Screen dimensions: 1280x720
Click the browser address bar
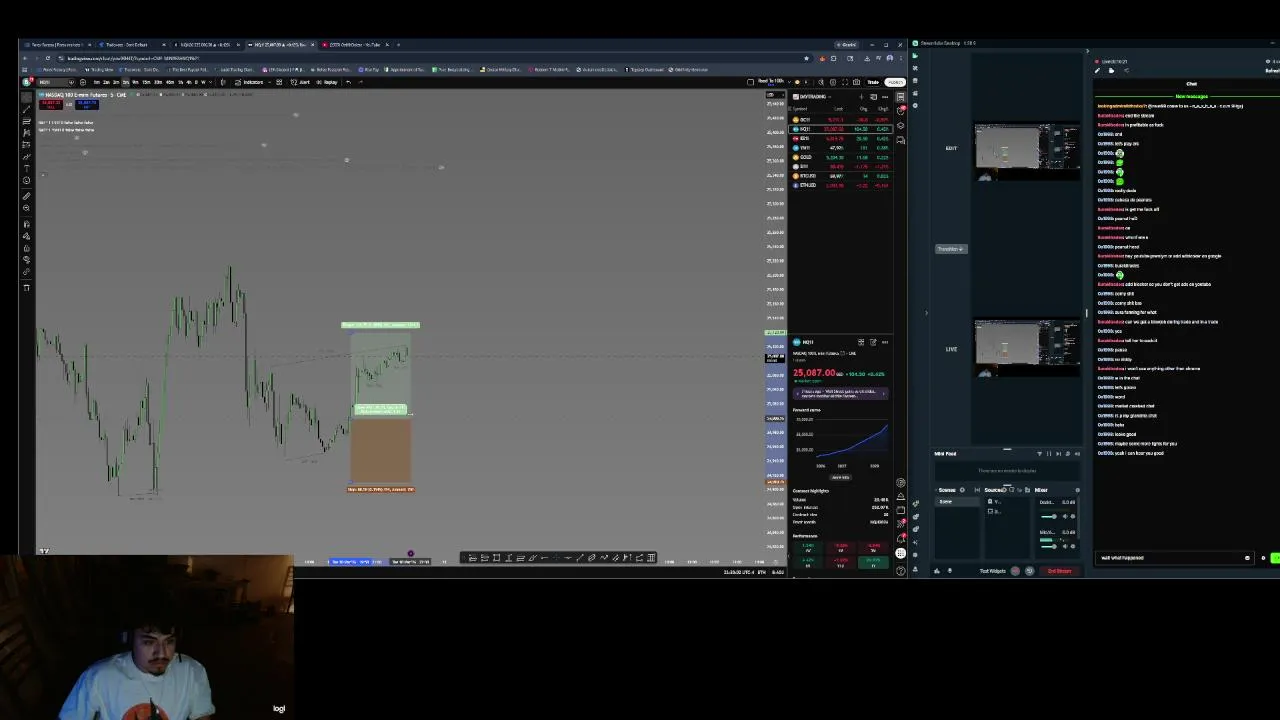(430, 58)
